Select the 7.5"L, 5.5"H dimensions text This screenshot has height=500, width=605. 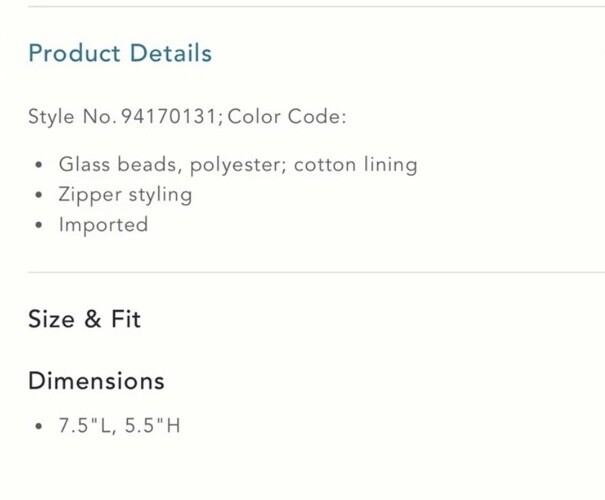pyautogui.click(x=120, y=426)
